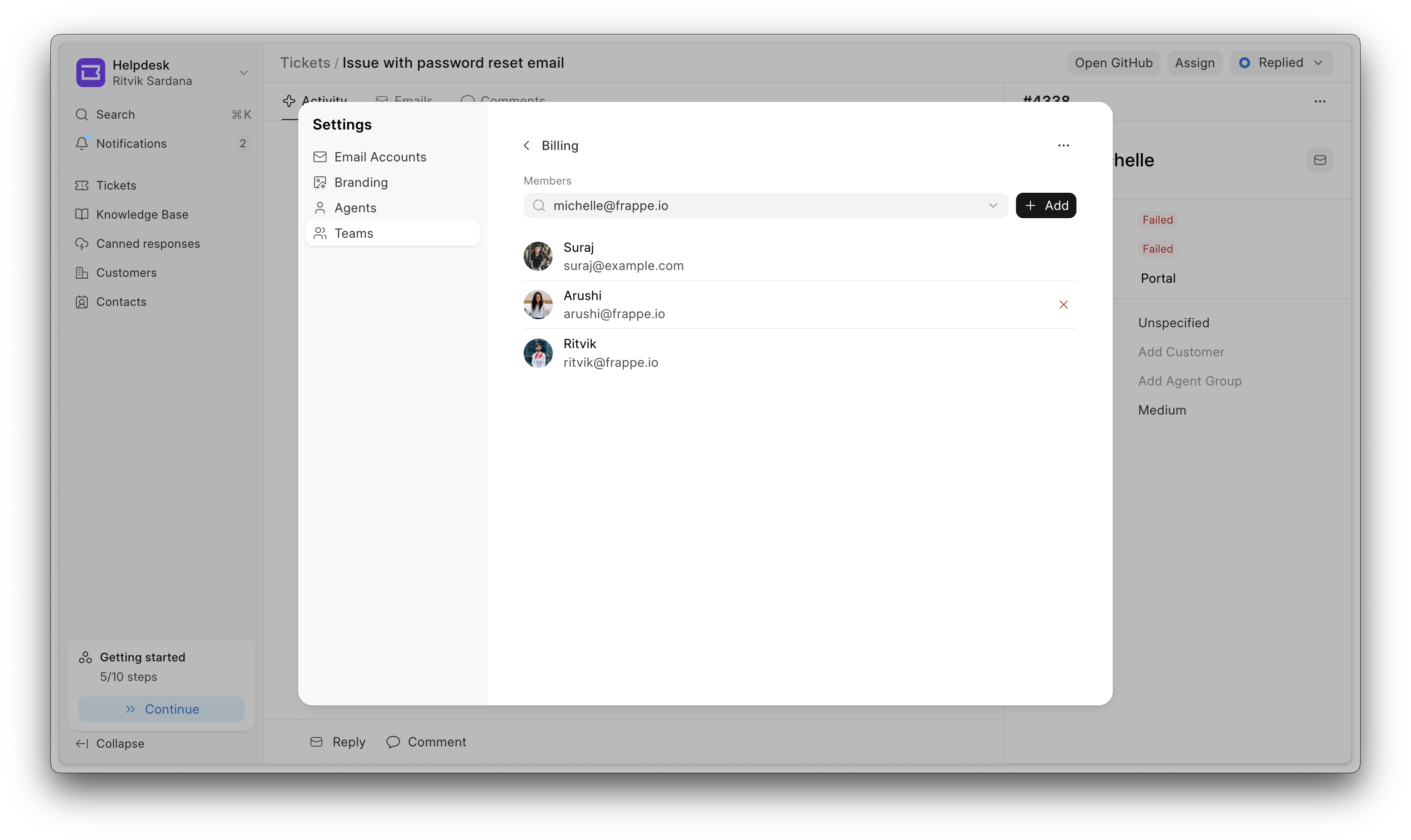Click the Contacts address book icon
1411x840 pixels.
[82, 302]
